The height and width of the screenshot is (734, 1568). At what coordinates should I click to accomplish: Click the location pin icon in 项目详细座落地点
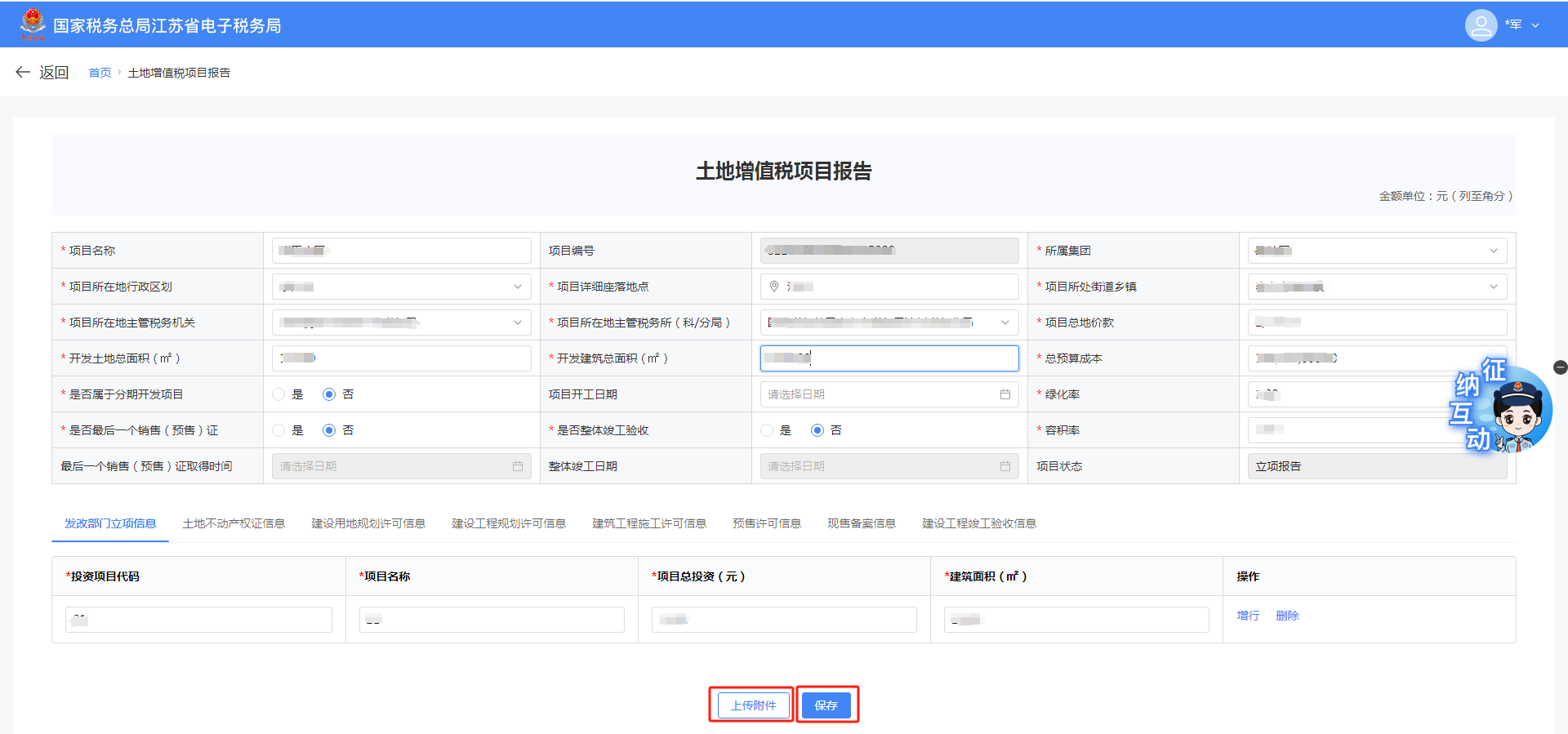coord(774,287)
